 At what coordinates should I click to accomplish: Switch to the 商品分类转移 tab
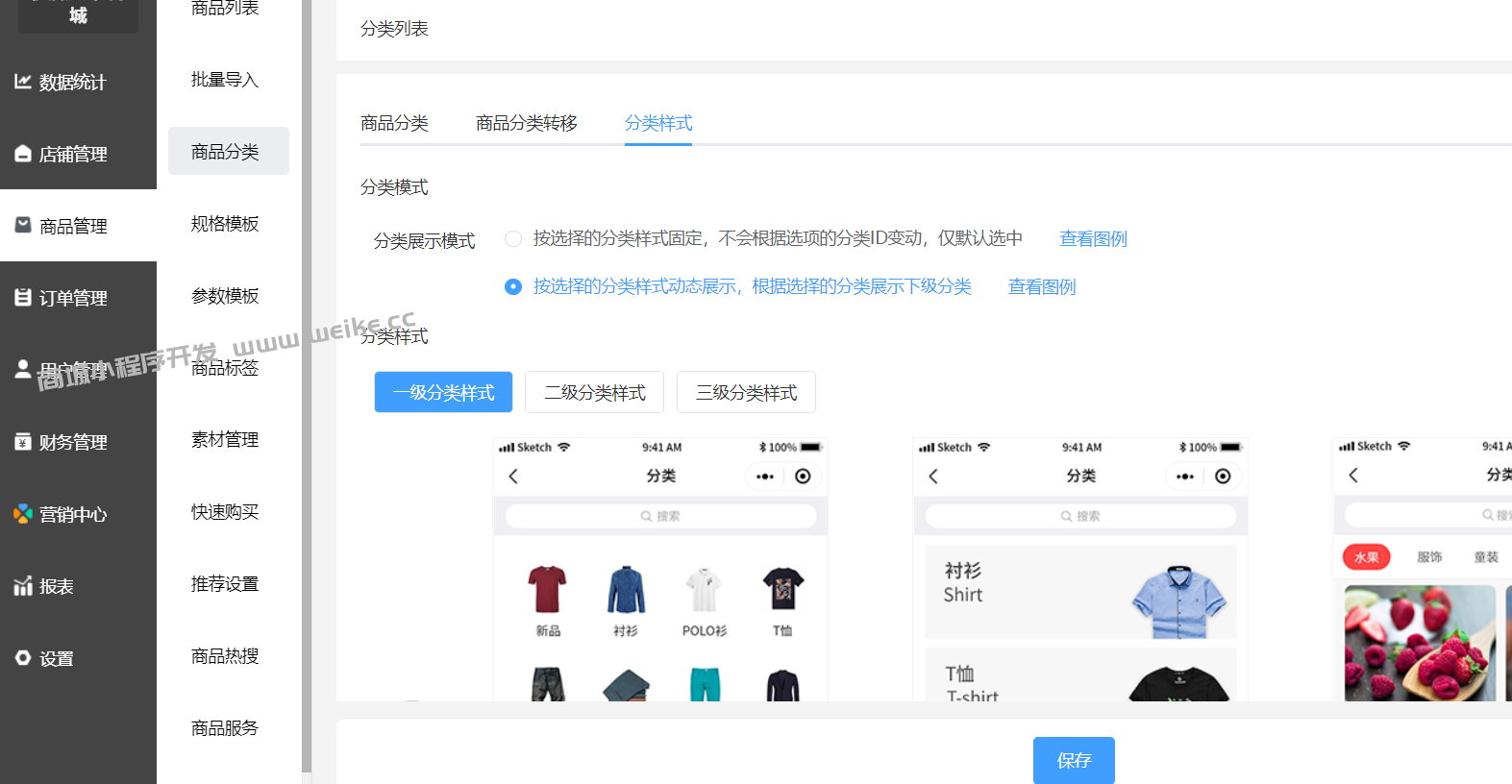[526, 123]
